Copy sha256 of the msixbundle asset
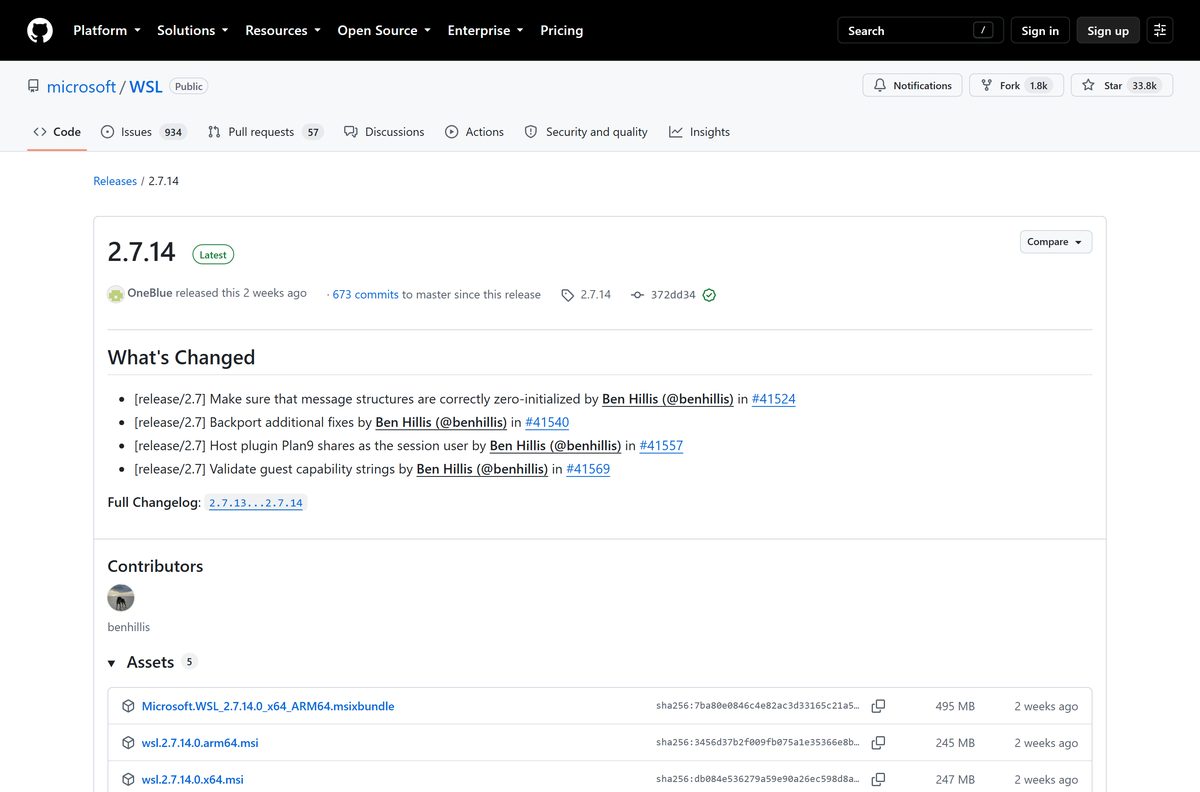1200x792 pixels. point(878,706)
